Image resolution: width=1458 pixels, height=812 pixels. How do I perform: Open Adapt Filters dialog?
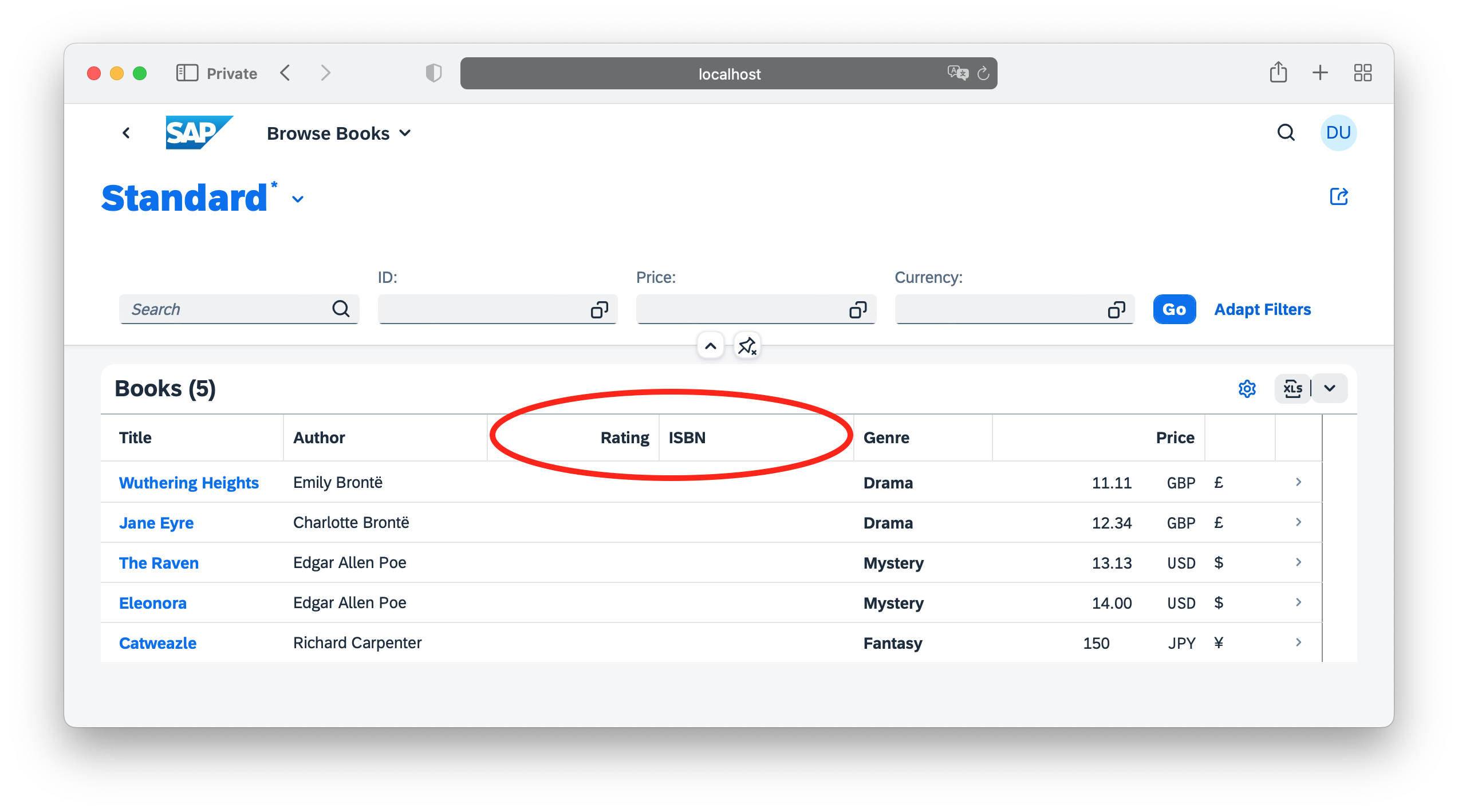[x=1262, y=310]
